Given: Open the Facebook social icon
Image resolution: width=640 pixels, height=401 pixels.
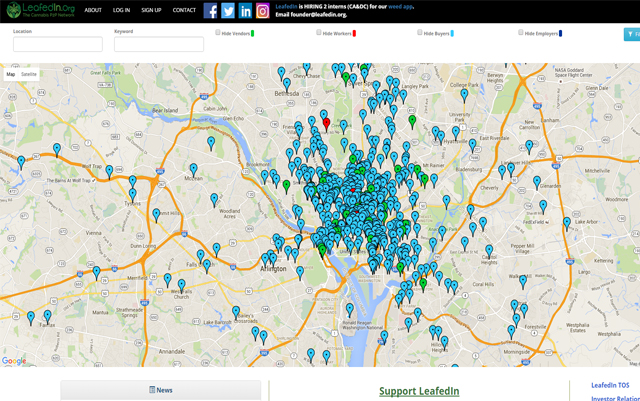Looking at the screenshot, I should click(x=211, y=11).
